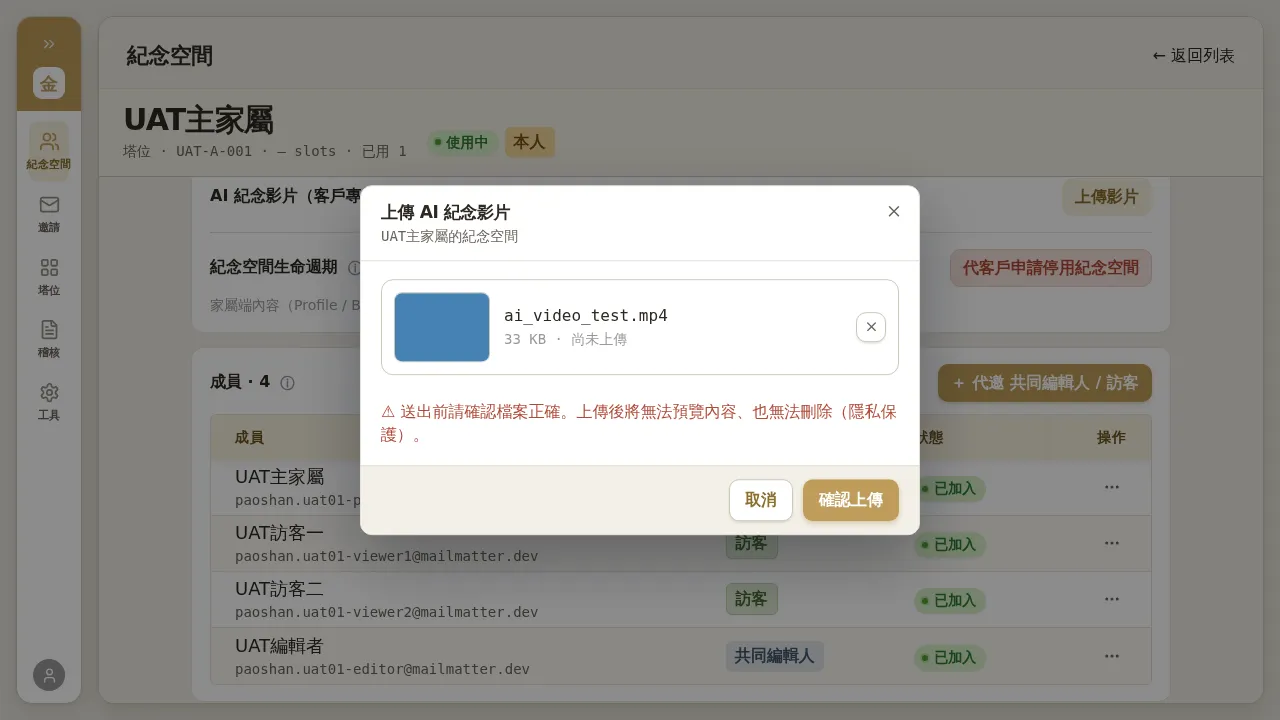Click the UAT訪客一 member name
The width and height of the screenshot is (1280, 720).
pyautogui.click(x=279, y=533)
